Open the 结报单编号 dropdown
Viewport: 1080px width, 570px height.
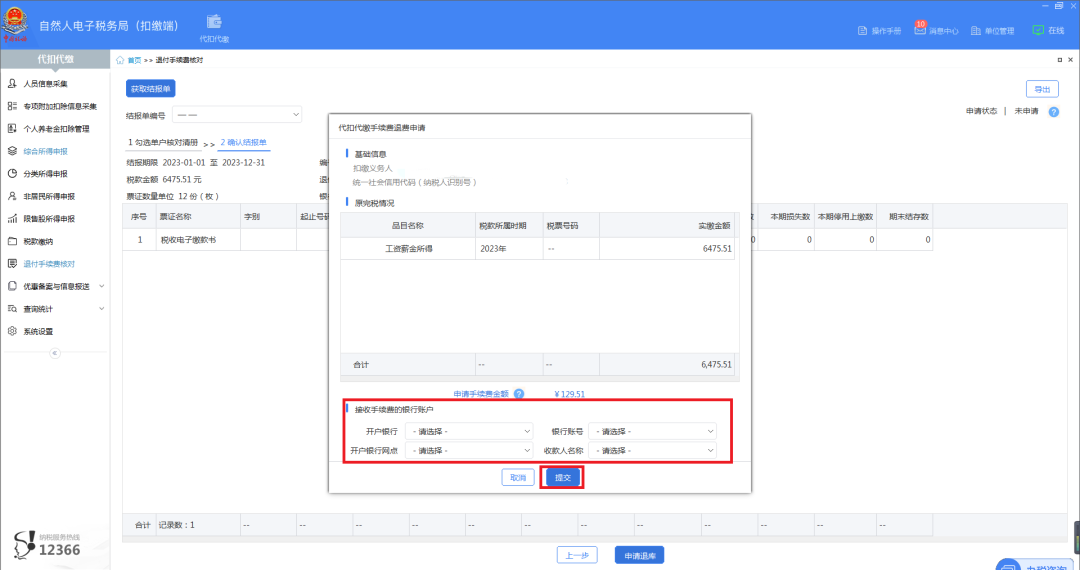pos(237,114)
